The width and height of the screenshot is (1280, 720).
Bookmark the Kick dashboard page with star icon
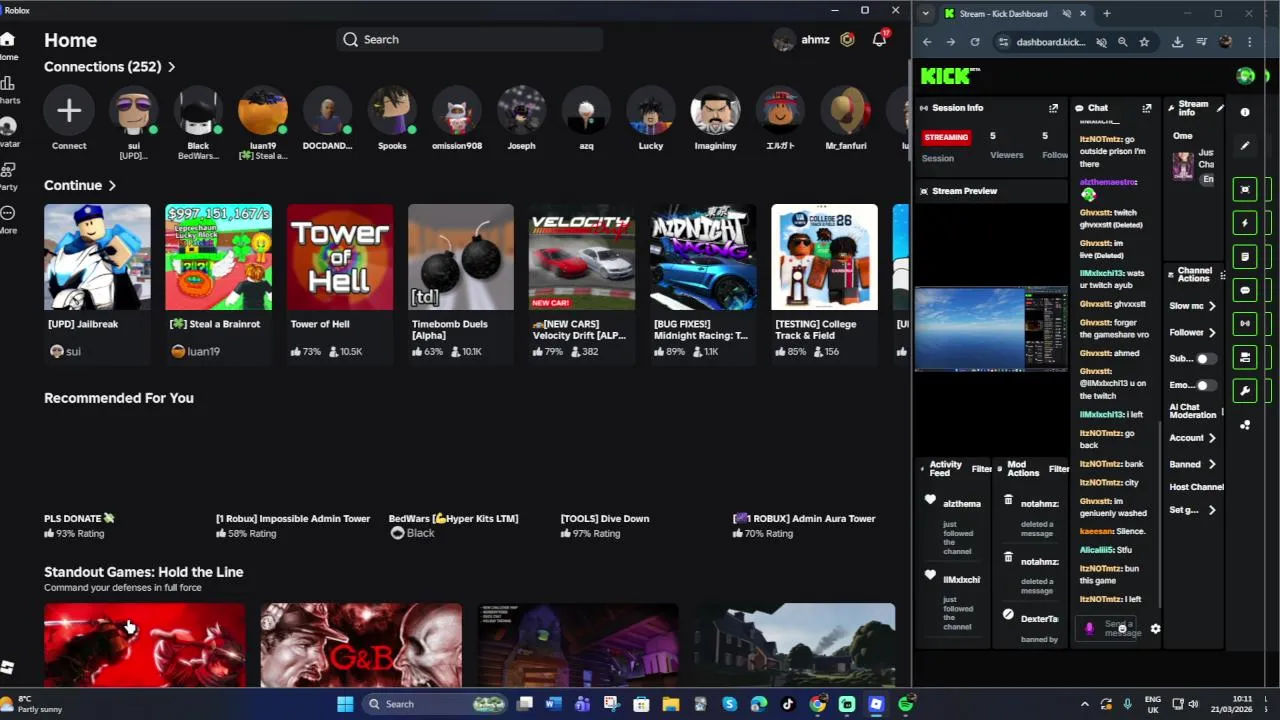coord(1144,42)
